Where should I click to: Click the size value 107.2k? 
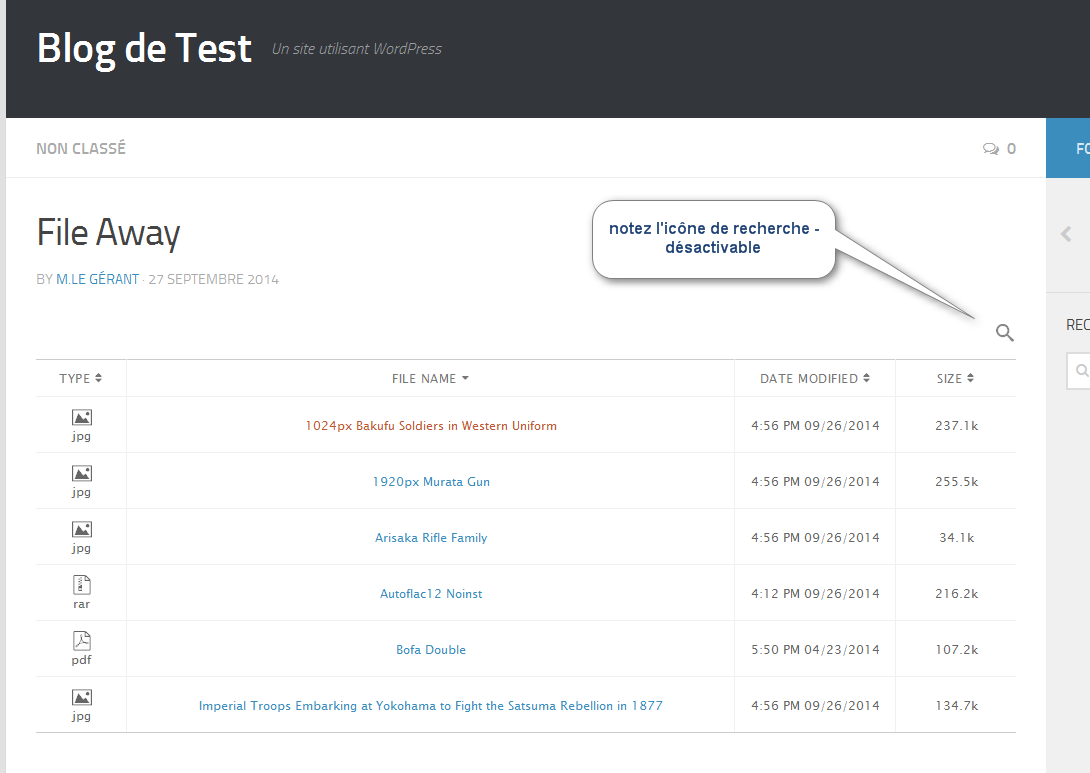point(957,649)
